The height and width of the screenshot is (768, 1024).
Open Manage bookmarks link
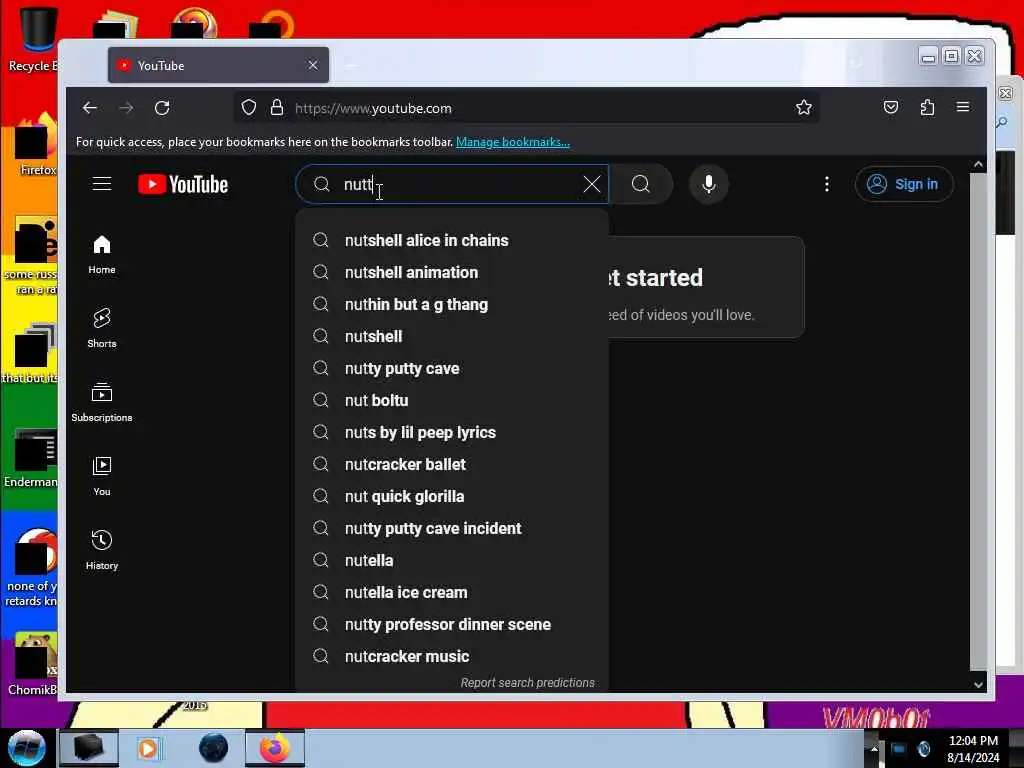513,142
